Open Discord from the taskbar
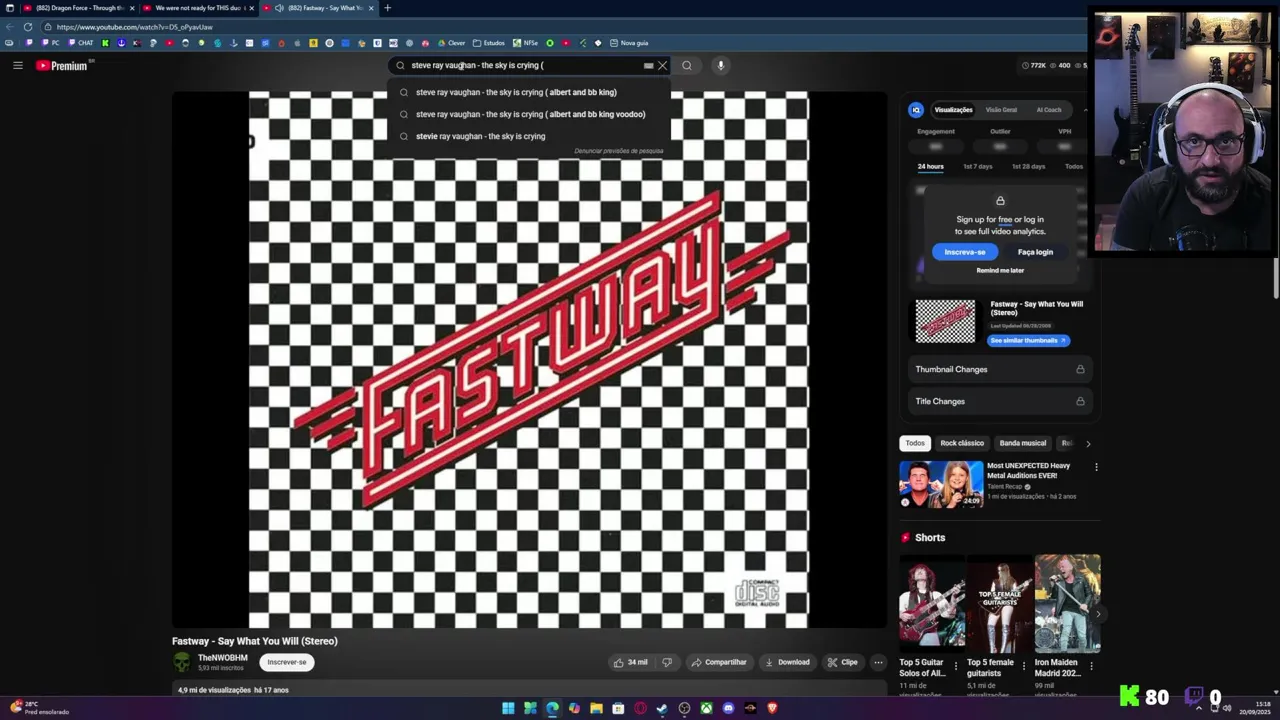 coord(728,708)
